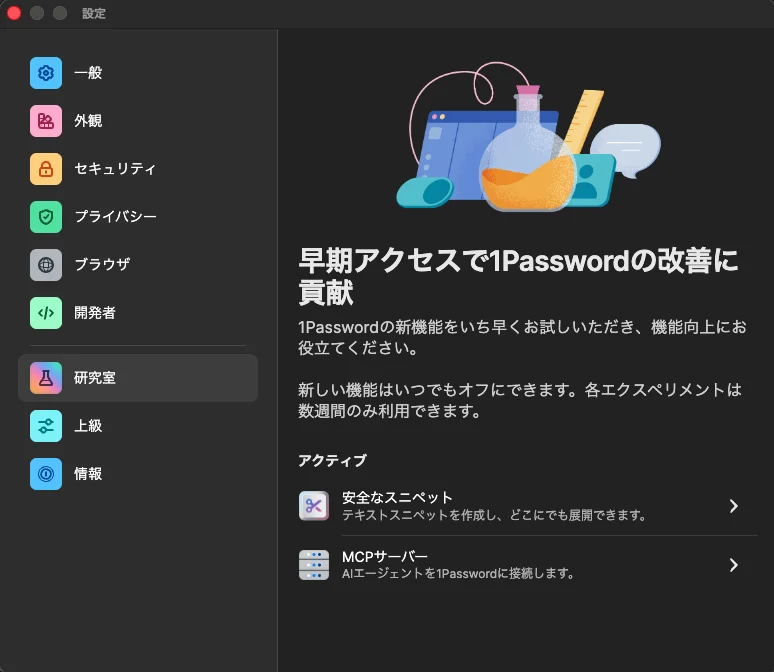Screen dimensions: 774x672
Task: Show the 情報 about section label
Action: click(88, 474)
